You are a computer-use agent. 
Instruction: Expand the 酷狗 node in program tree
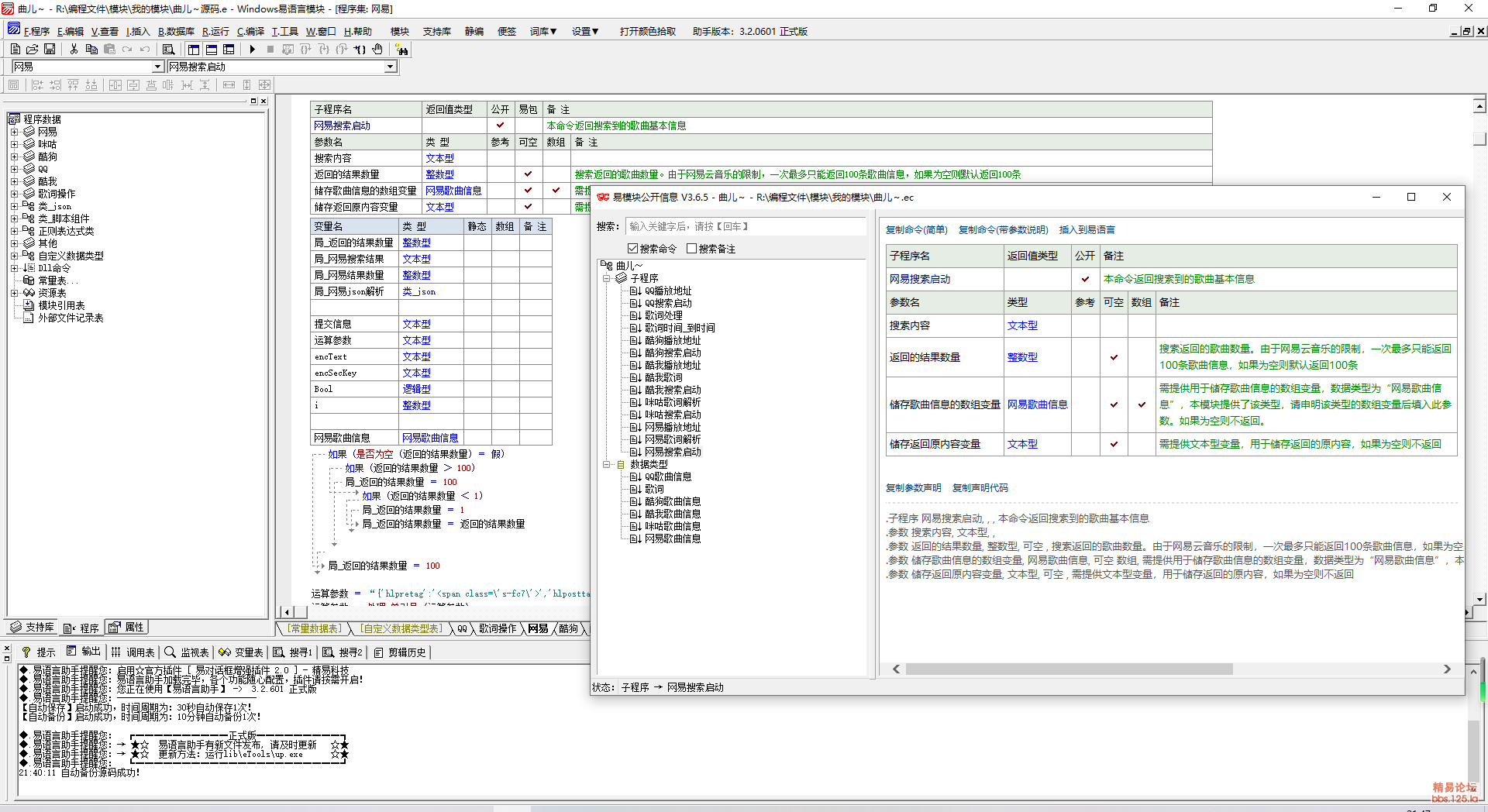click(14, 157)
